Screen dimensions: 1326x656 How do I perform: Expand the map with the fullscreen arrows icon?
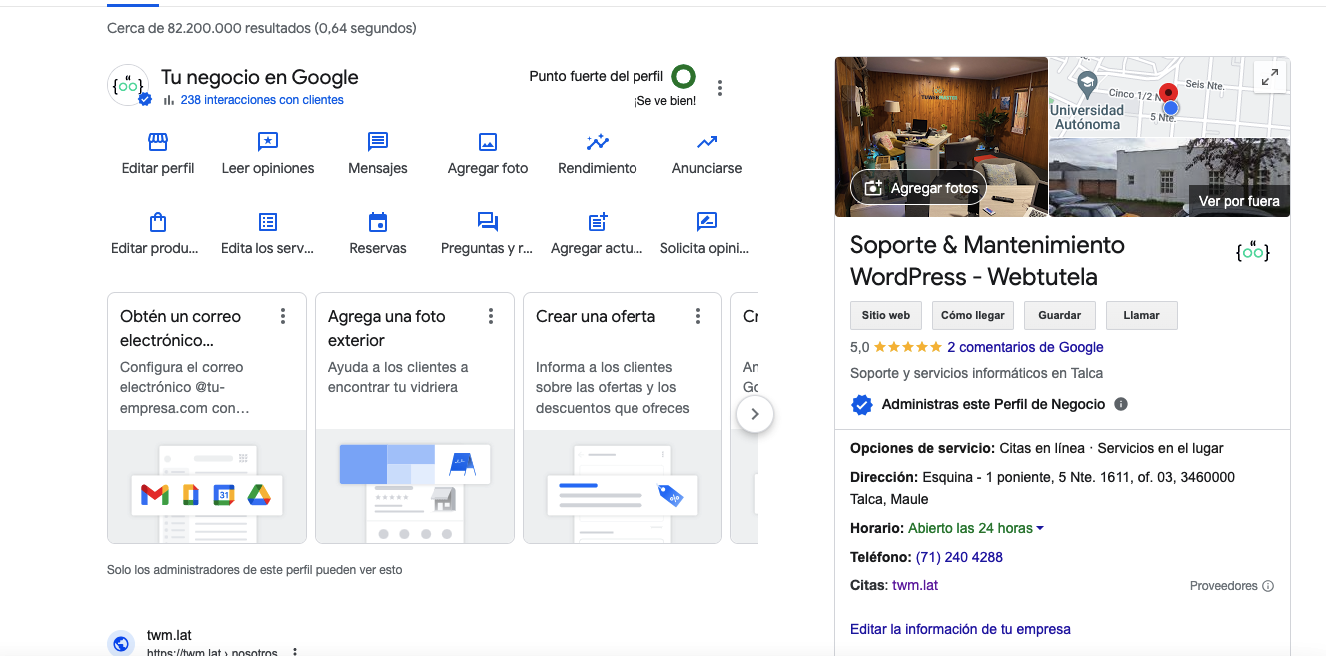[1269, 76]
